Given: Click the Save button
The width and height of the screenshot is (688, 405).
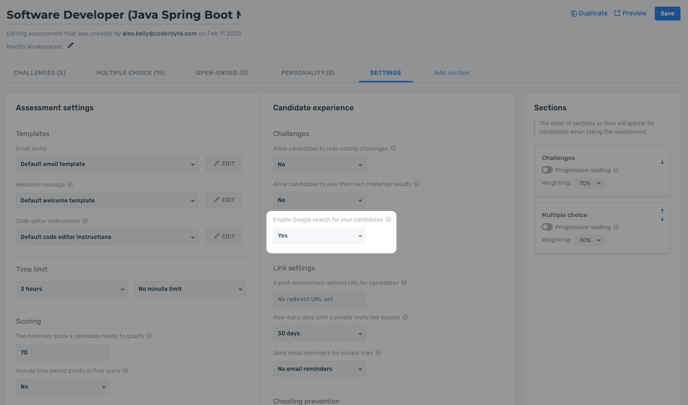Looking at the screenshot, I should point(667,14).
